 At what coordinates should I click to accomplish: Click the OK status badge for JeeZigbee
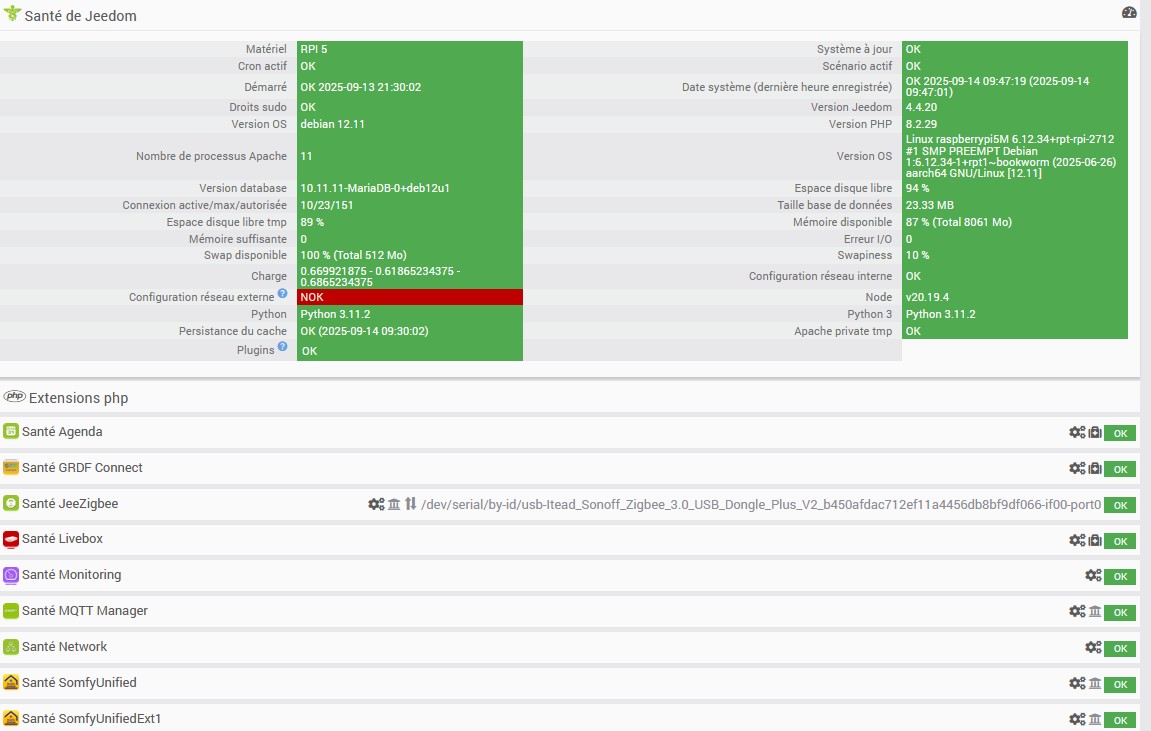1120,505
